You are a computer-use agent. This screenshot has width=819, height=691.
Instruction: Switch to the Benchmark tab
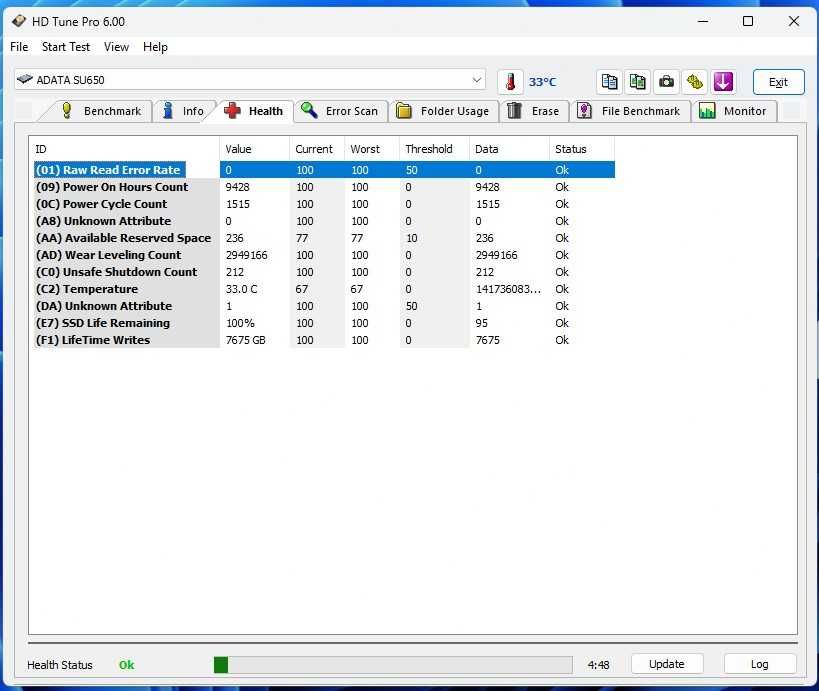click(101, 111)
